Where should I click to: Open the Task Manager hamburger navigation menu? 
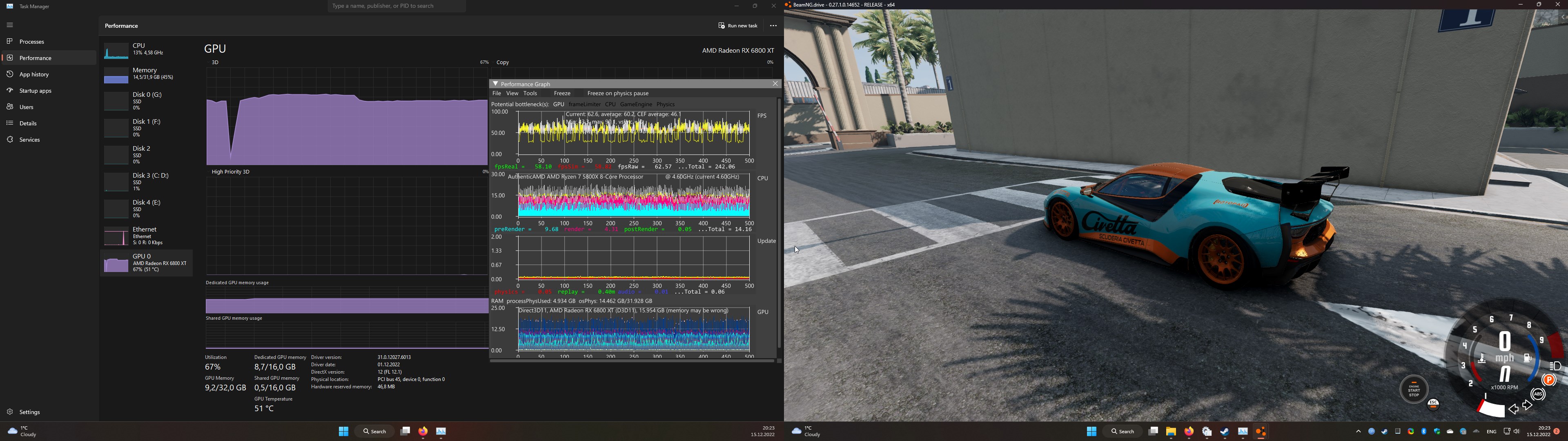[x=10, y=25]
